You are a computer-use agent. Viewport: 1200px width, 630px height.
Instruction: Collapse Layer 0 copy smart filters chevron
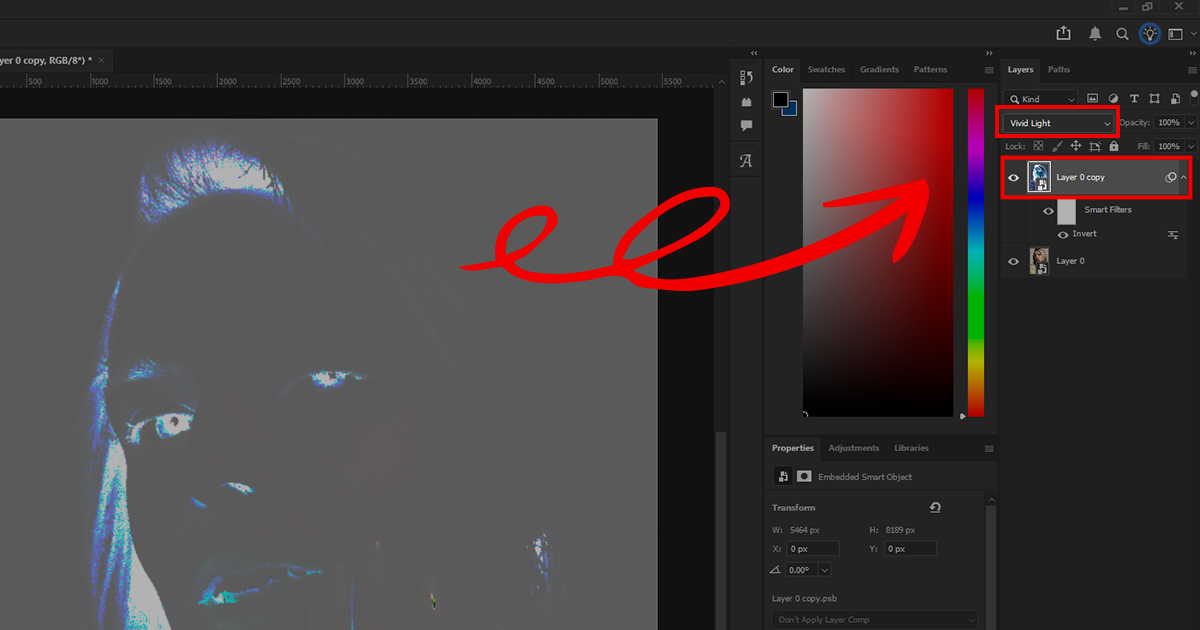1185,177
